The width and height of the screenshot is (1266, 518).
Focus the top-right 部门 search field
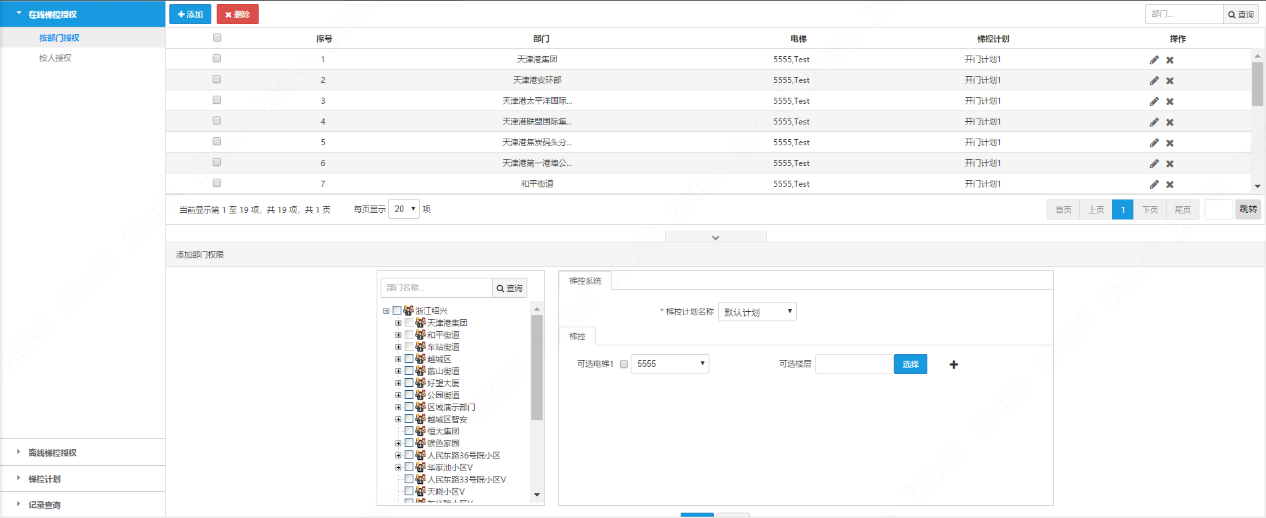point(1185,14)
